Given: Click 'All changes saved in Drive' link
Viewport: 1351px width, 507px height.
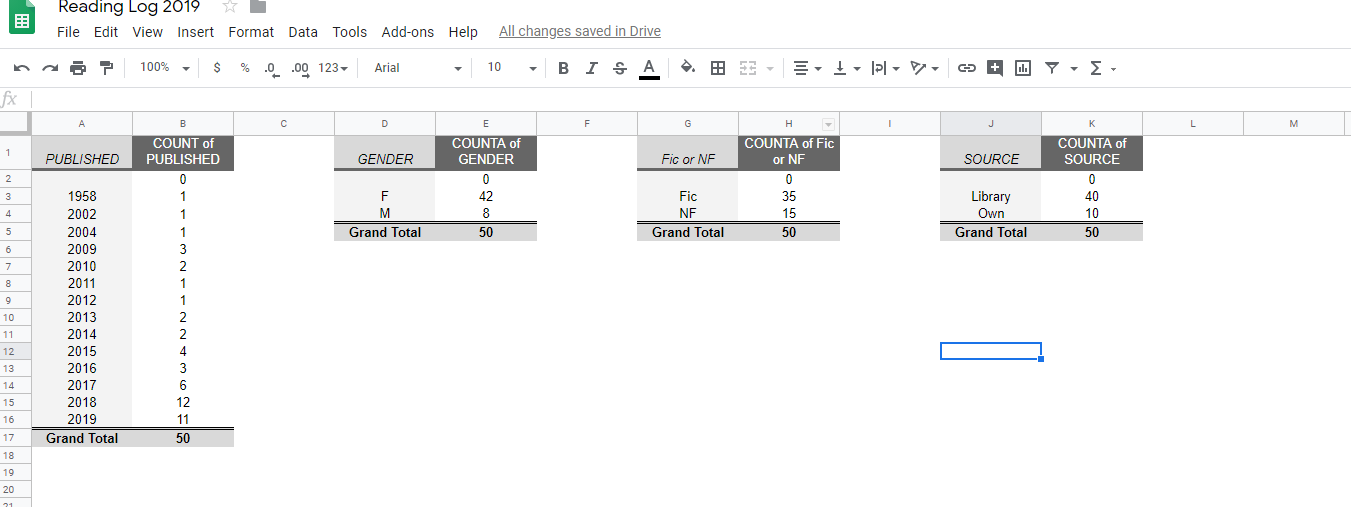Looking at the screenshot, I should [579, 32].
